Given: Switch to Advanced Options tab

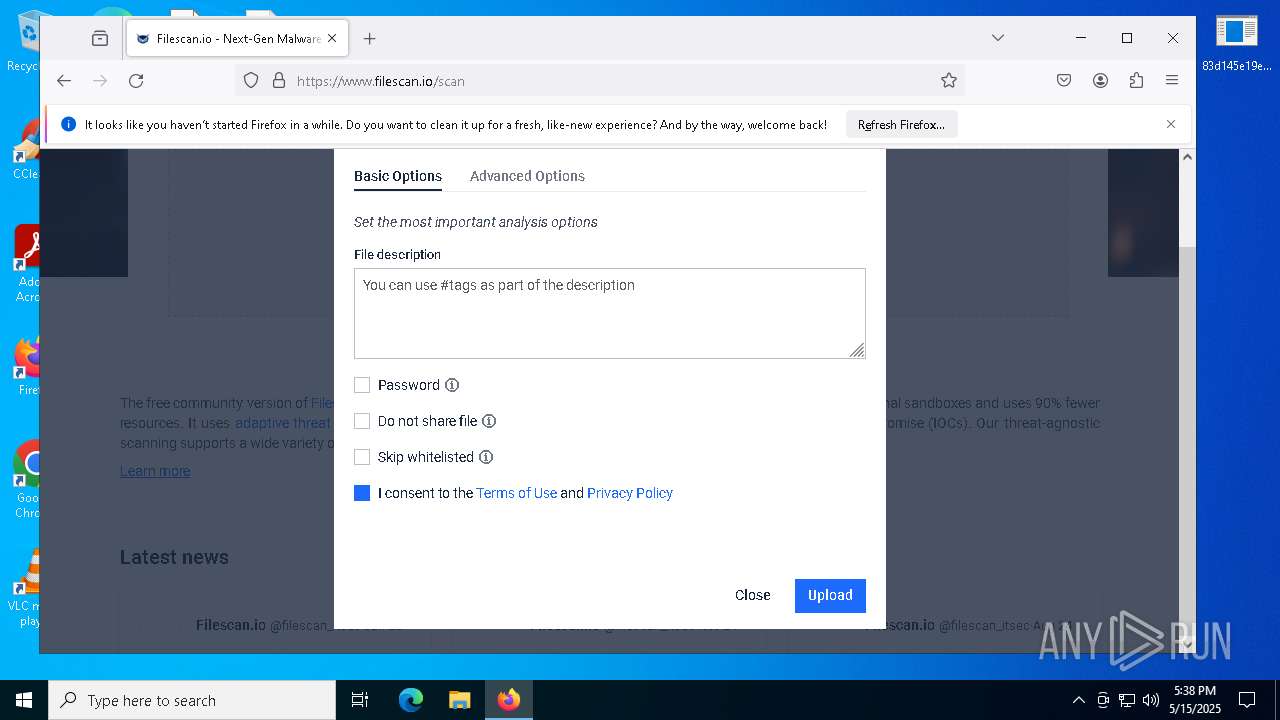Looking at the screenshot, I should [527, 176].
